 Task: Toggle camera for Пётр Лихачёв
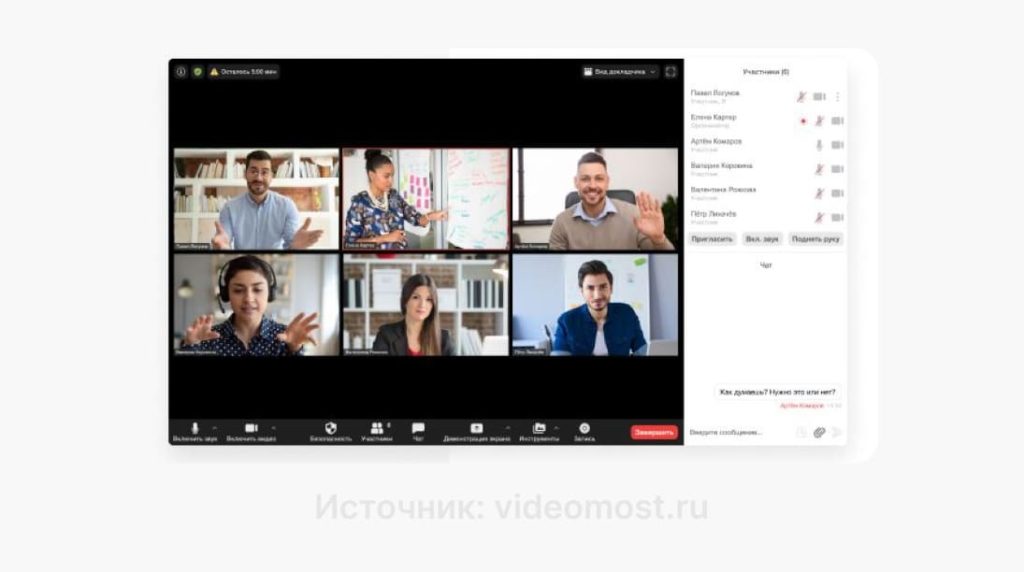(x=837, y=217)
